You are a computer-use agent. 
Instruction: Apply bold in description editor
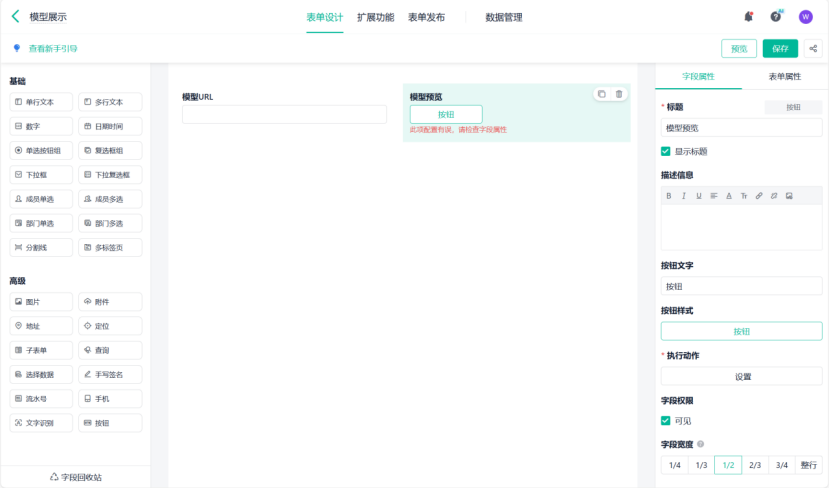pyautogui.click(x=669, y=196)
